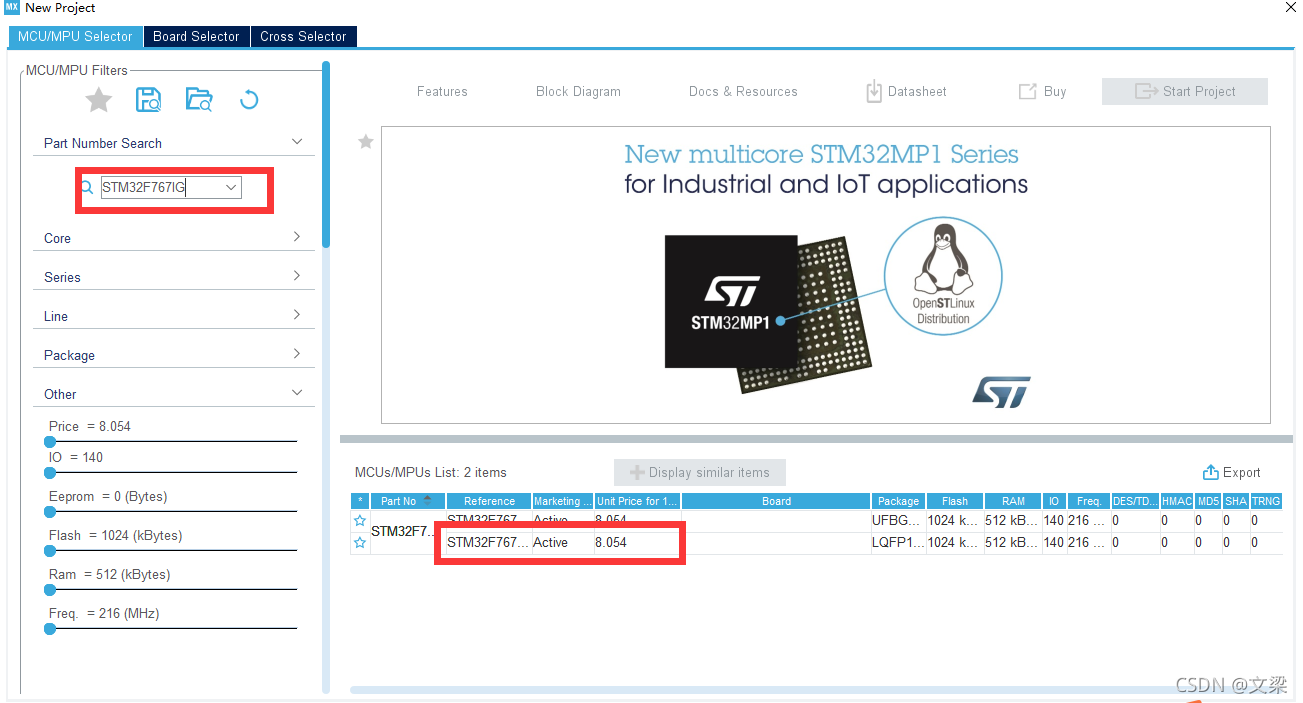
Task: Click the SHA column header
Action: [x=1236, y=501]
